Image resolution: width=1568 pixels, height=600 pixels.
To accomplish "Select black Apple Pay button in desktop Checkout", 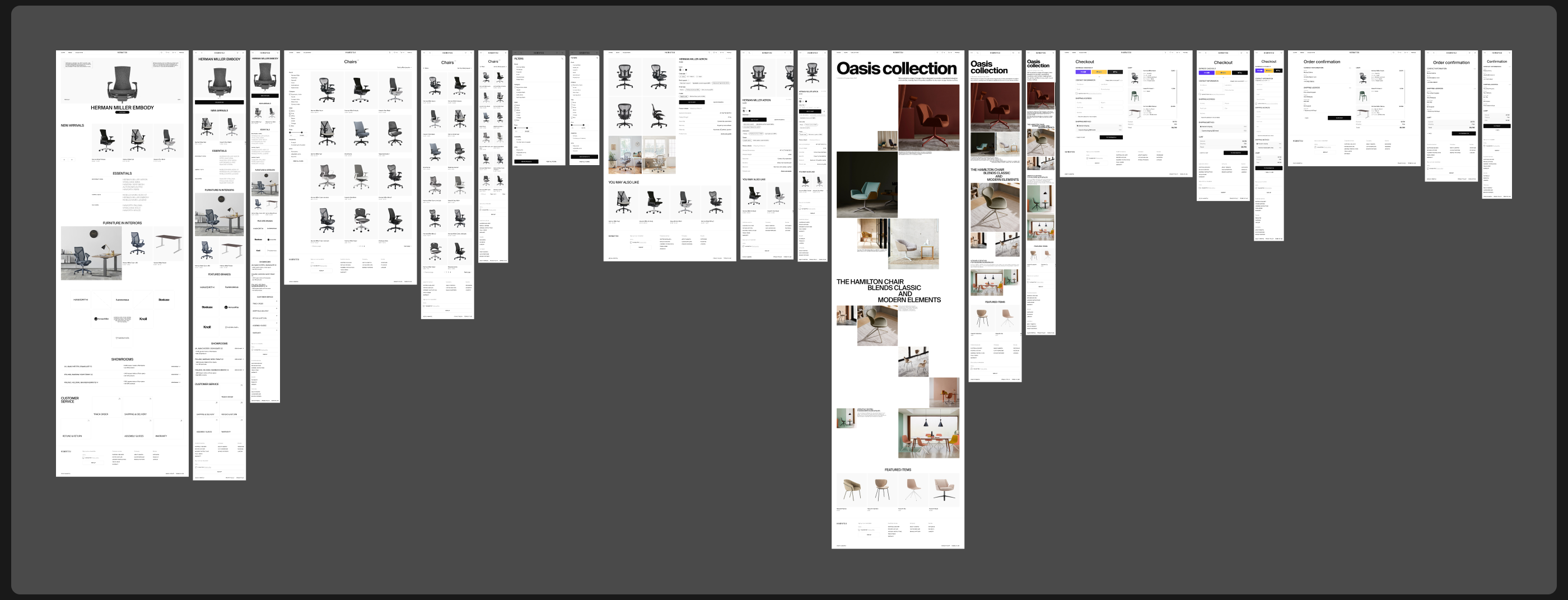I will [x=1114, y=72].
